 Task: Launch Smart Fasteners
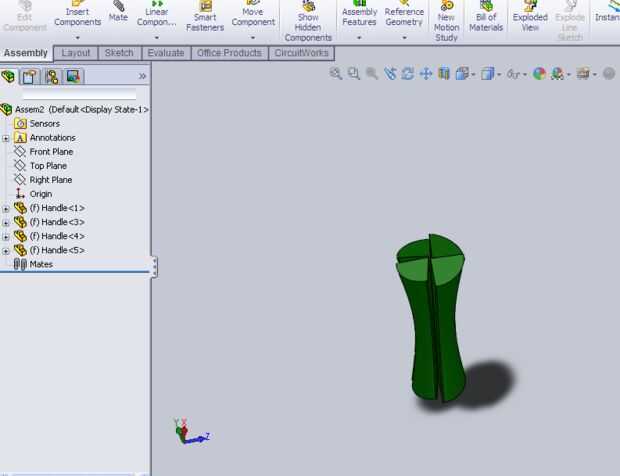(205, 17)
